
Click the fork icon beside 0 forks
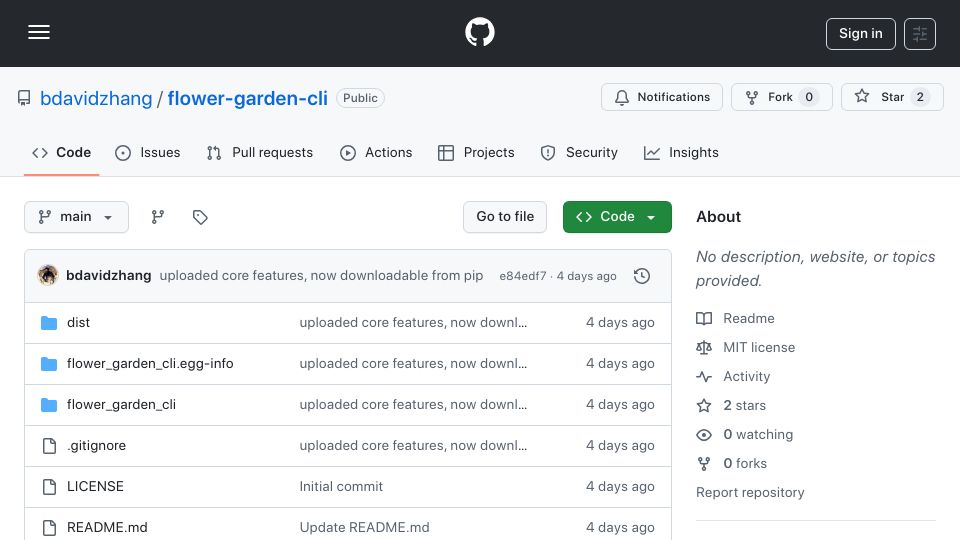click(704, 464)
